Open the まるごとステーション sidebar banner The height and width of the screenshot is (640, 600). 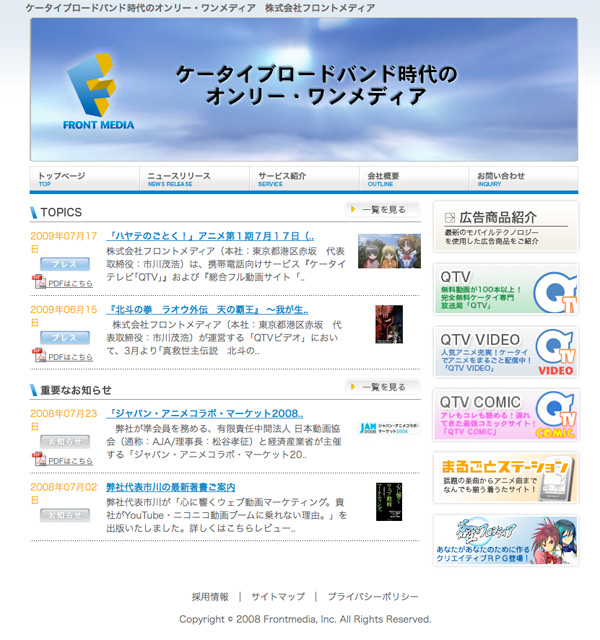coord(506,478)
